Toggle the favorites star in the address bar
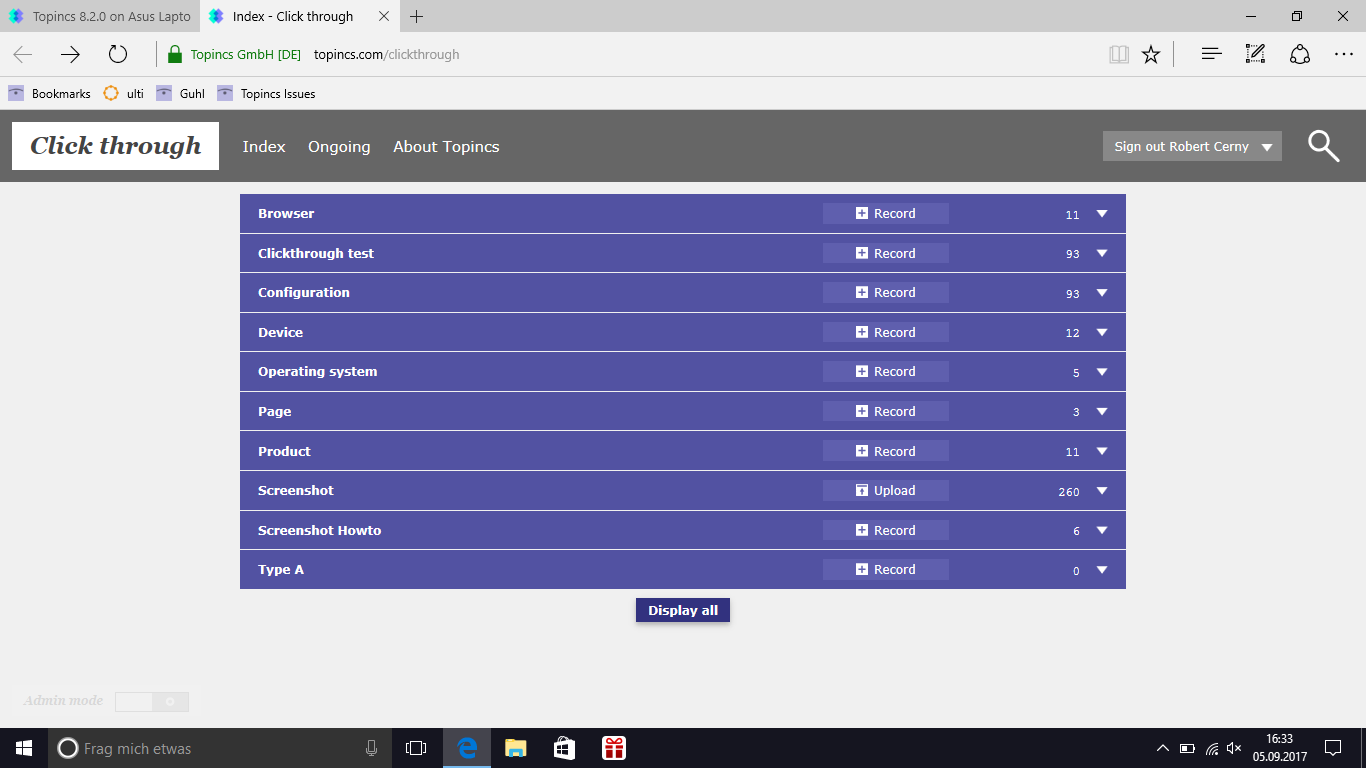Screen dimensions: 1366x768 (x=1150, y=55)
